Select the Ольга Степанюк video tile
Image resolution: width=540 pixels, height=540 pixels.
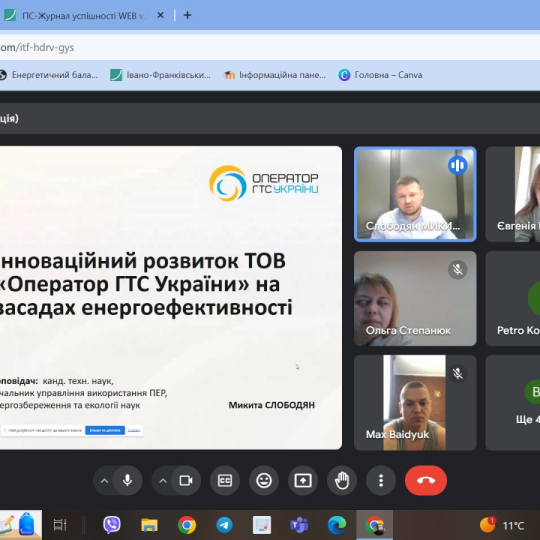[415, 299]
